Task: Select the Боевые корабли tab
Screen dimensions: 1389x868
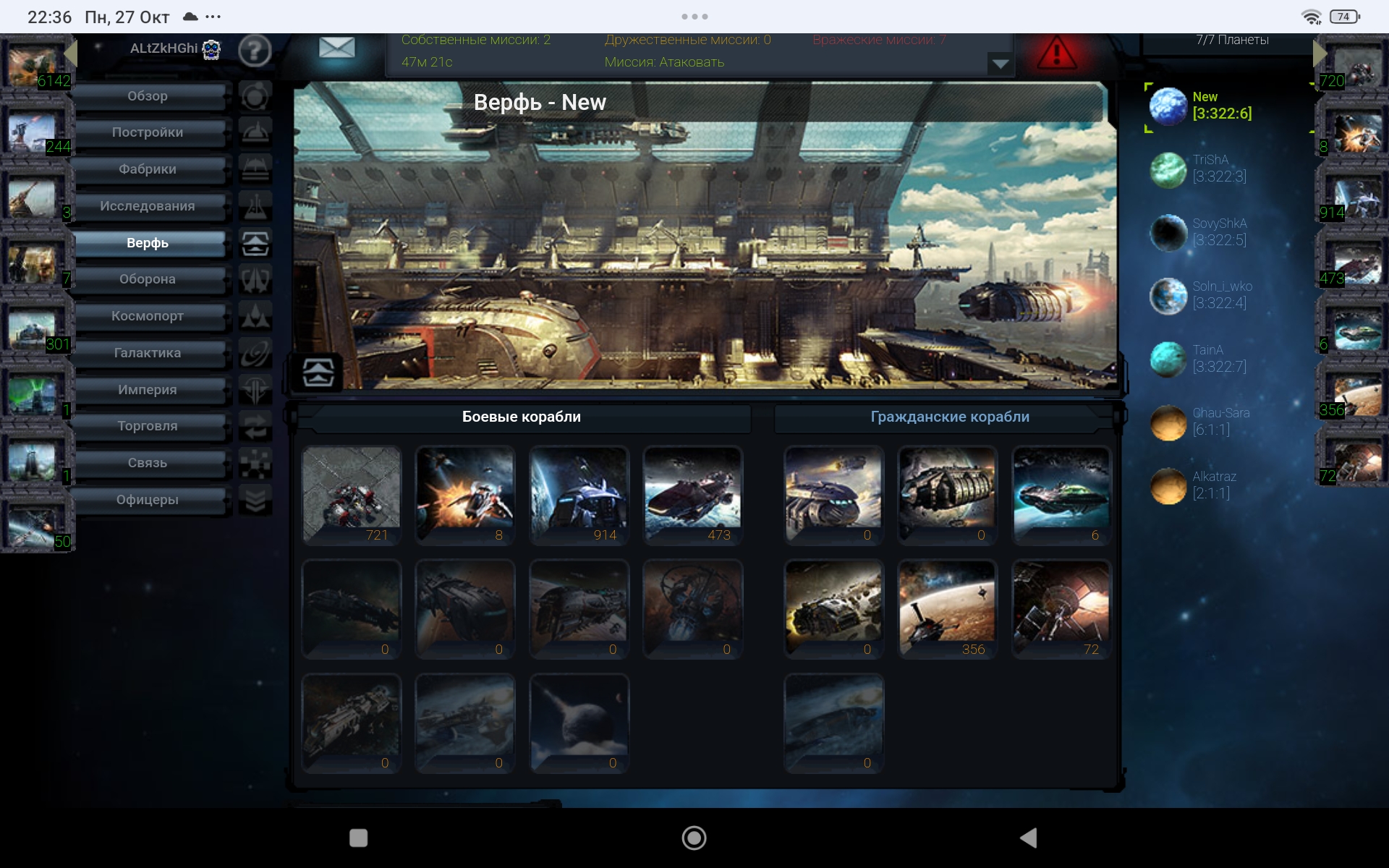Action: 521,417
